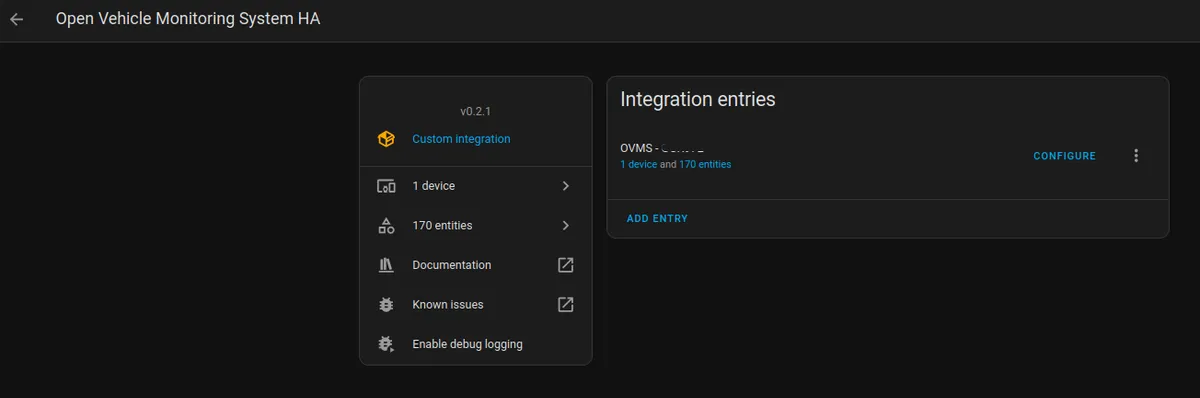
Task: Click Known issues external link icon
Action: (x=565, y=304)
